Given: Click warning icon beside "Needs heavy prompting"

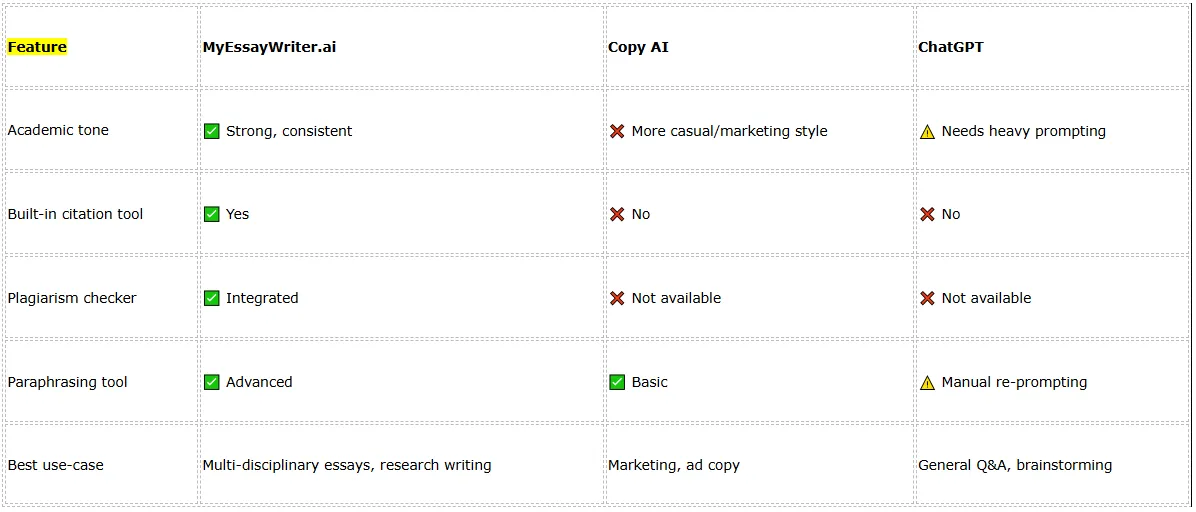Looking at the screenshot, I should point(927,131).
